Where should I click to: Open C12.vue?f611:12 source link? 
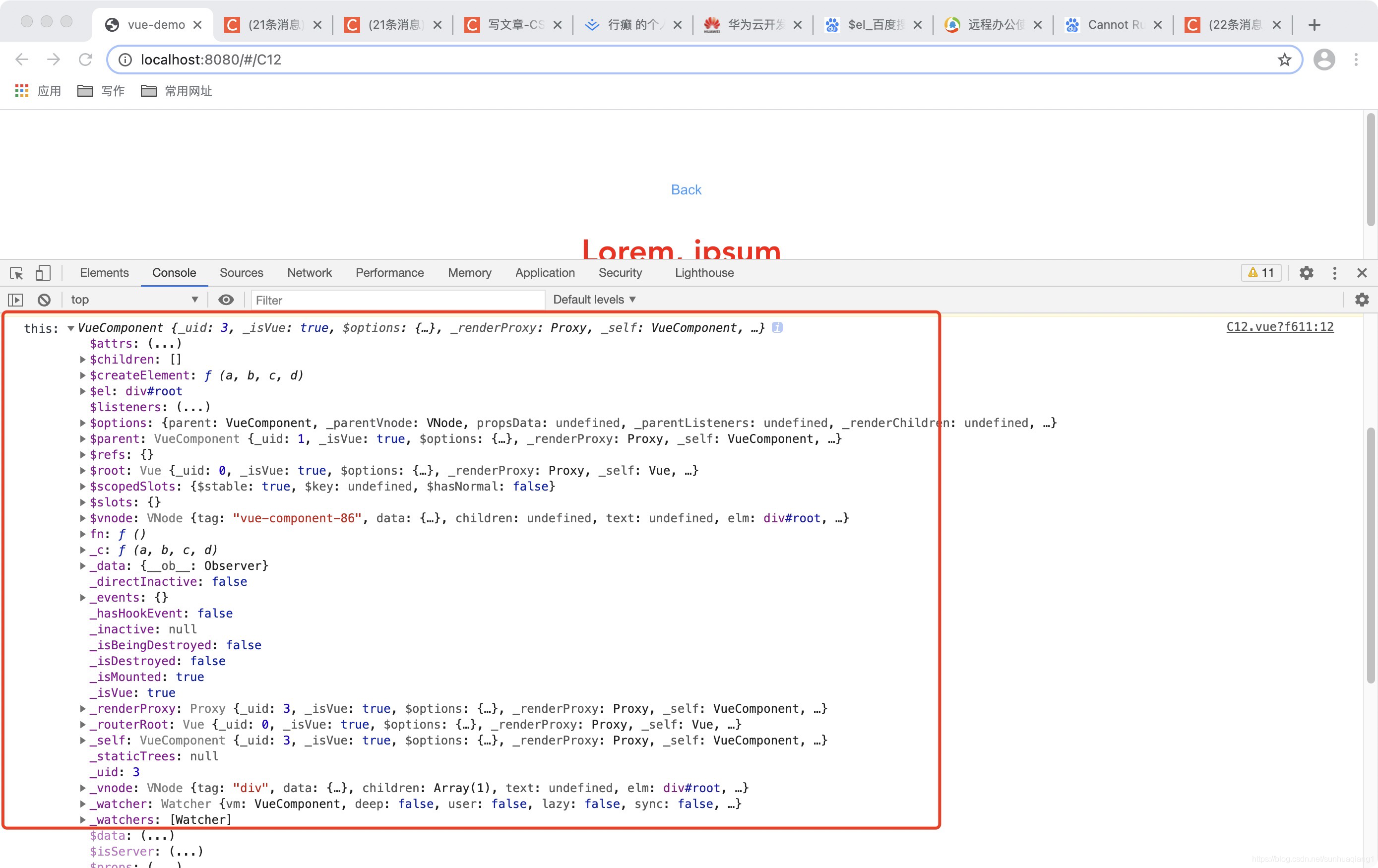1280,327
